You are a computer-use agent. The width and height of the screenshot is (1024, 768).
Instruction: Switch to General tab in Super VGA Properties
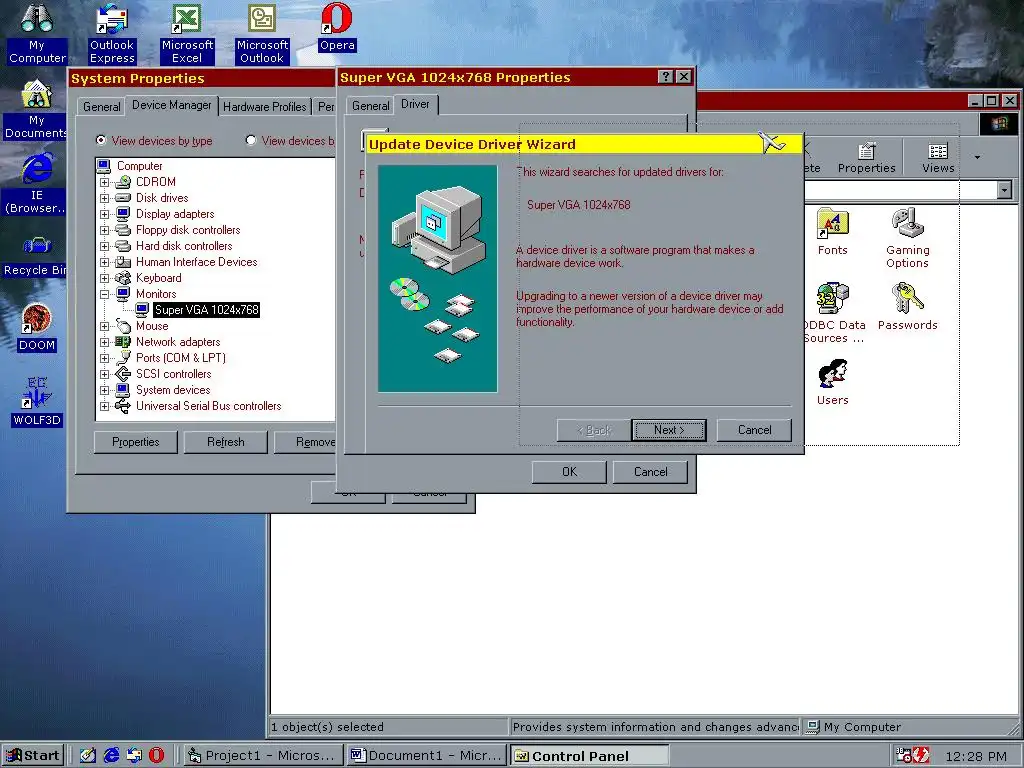click(370, 106)
